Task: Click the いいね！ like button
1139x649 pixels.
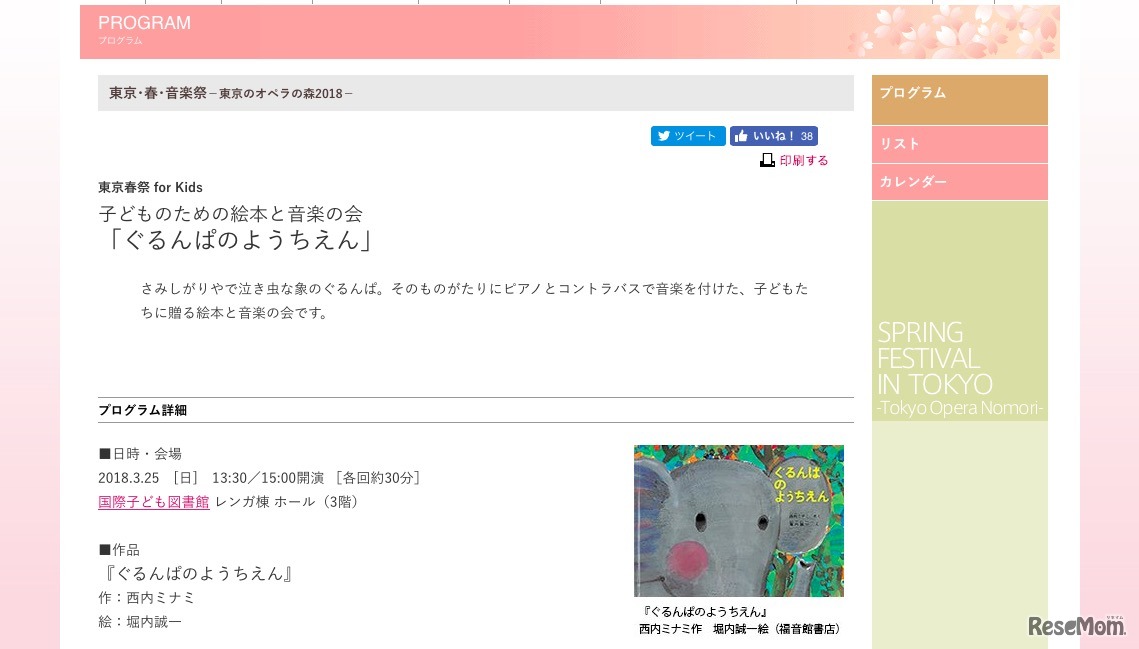Action: [774, 136]
